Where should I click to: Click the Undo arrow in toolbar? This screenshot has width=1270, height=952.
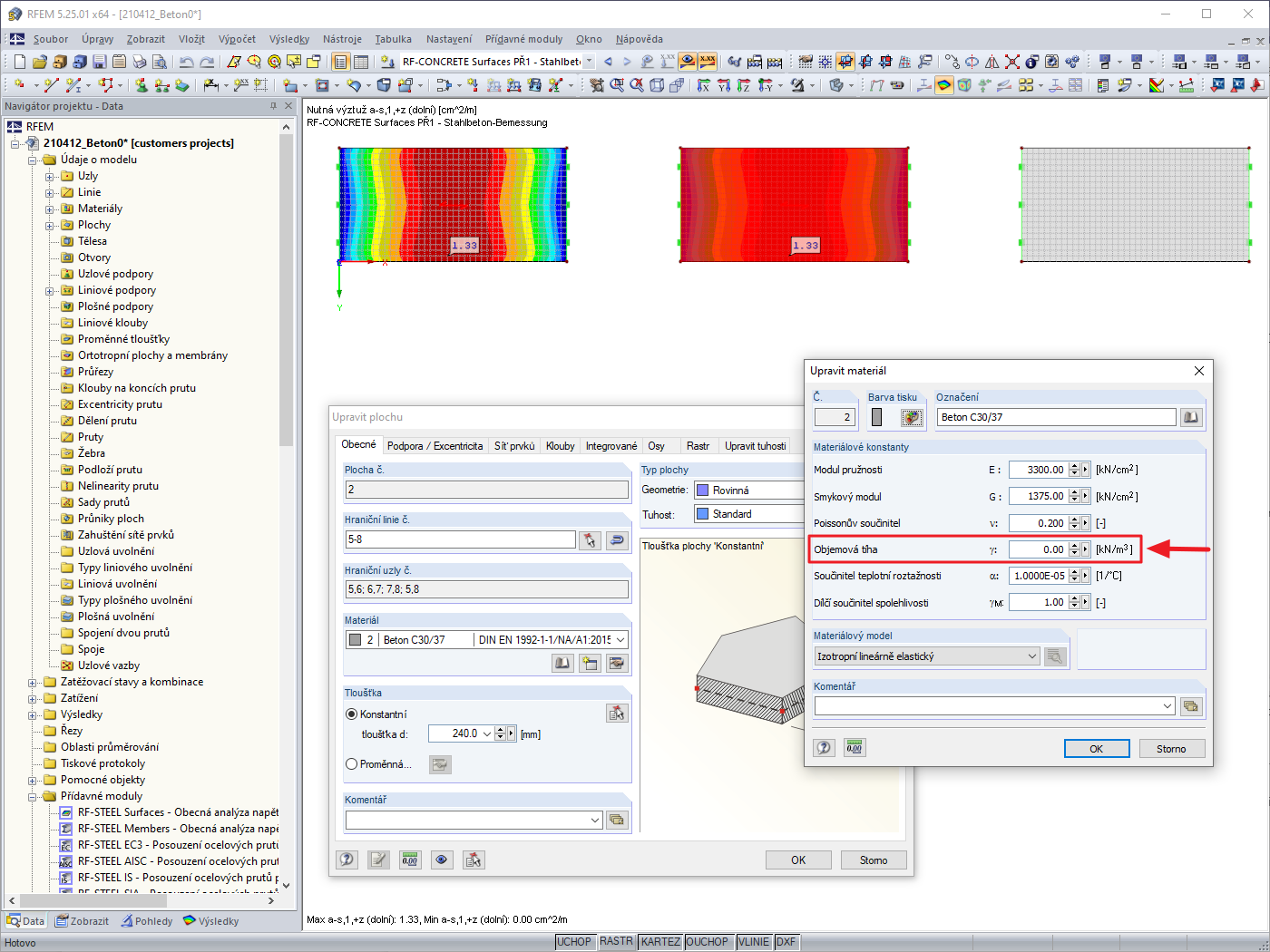click(x=186, y=62)
